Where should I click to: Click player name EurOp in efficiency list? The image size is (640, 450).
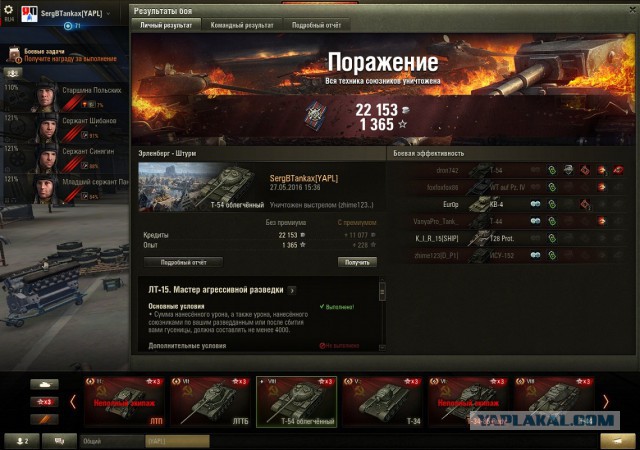(x=451, y=205)
